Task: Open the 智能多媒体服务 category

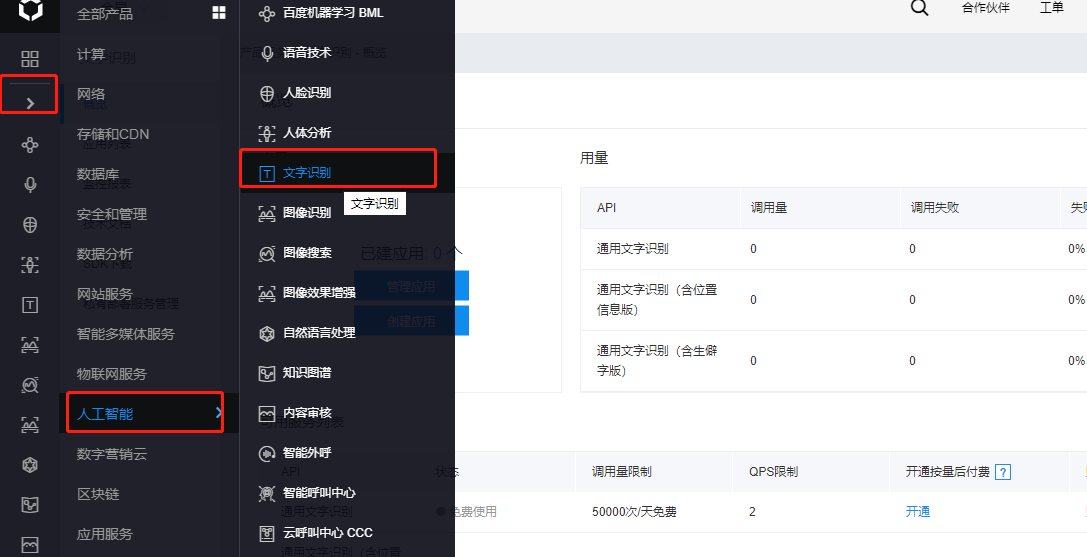Action: [x=125, y=334]
